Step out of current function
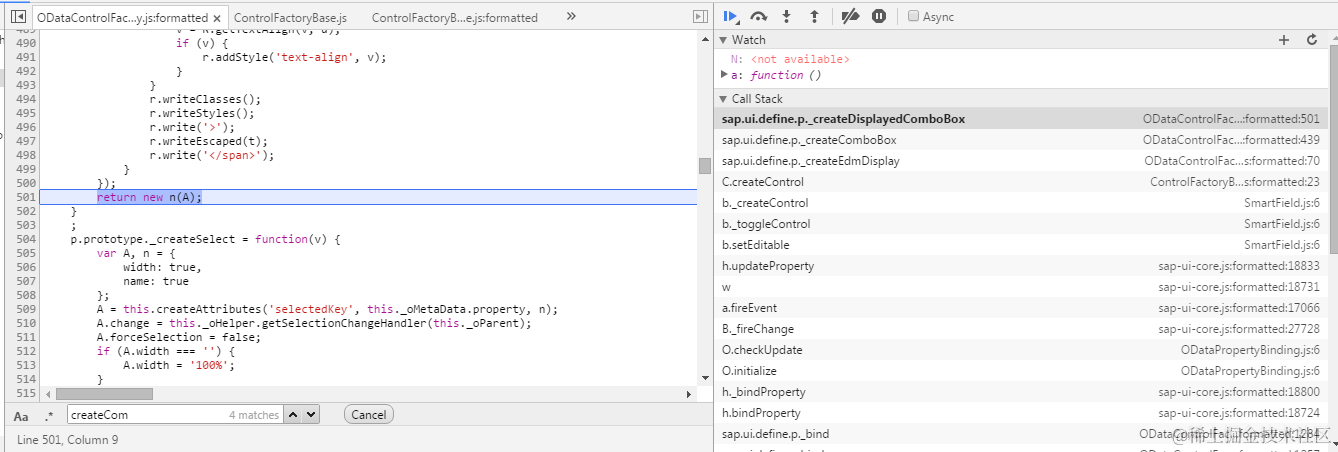The width and height of the screenshot is (1338, 452). coord(814,16)
